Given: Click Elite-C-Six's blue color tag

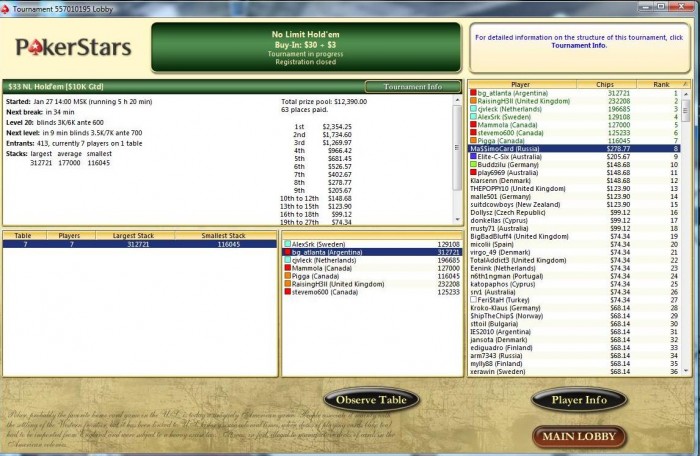Looking at the screenshot, I should (473, 157).
